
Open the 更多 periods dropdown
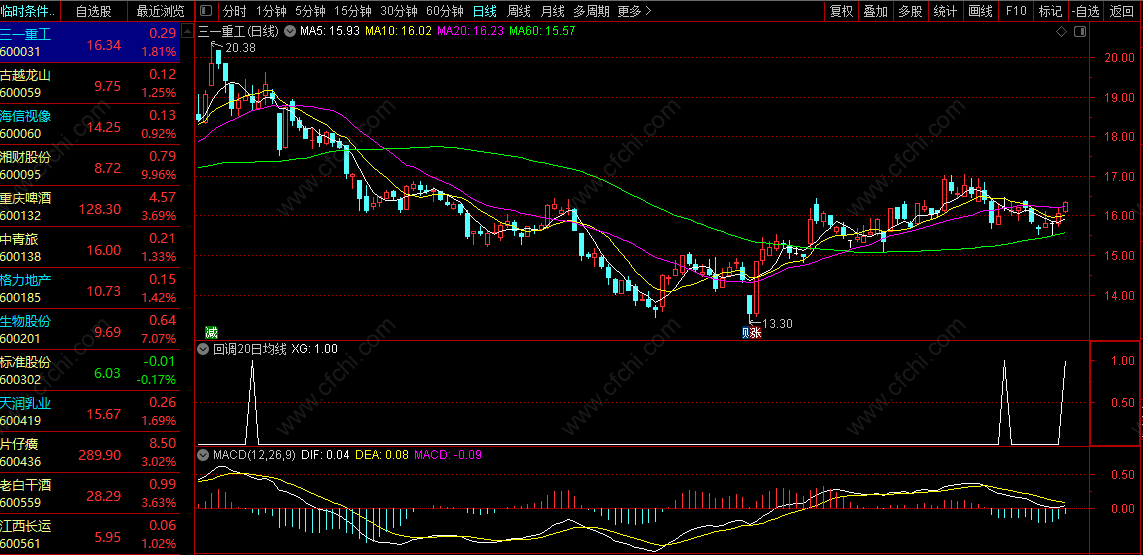point(634,11)
